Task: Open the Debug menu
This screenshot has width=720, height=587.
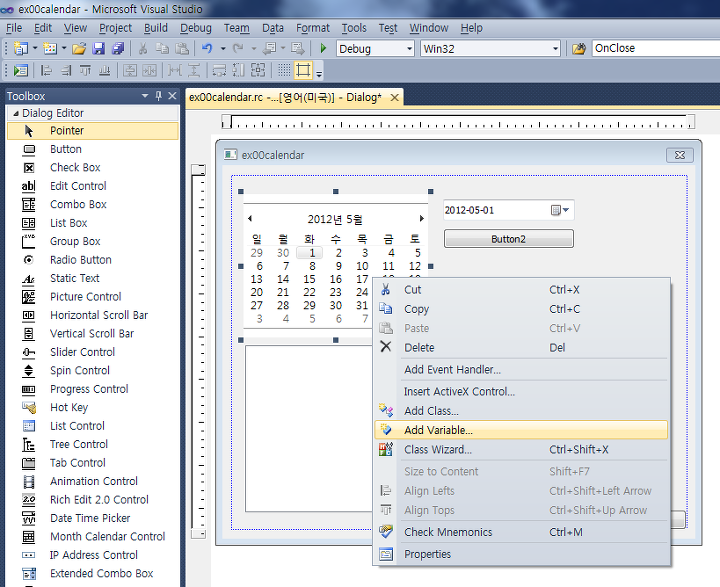Action: click(196, 28)
